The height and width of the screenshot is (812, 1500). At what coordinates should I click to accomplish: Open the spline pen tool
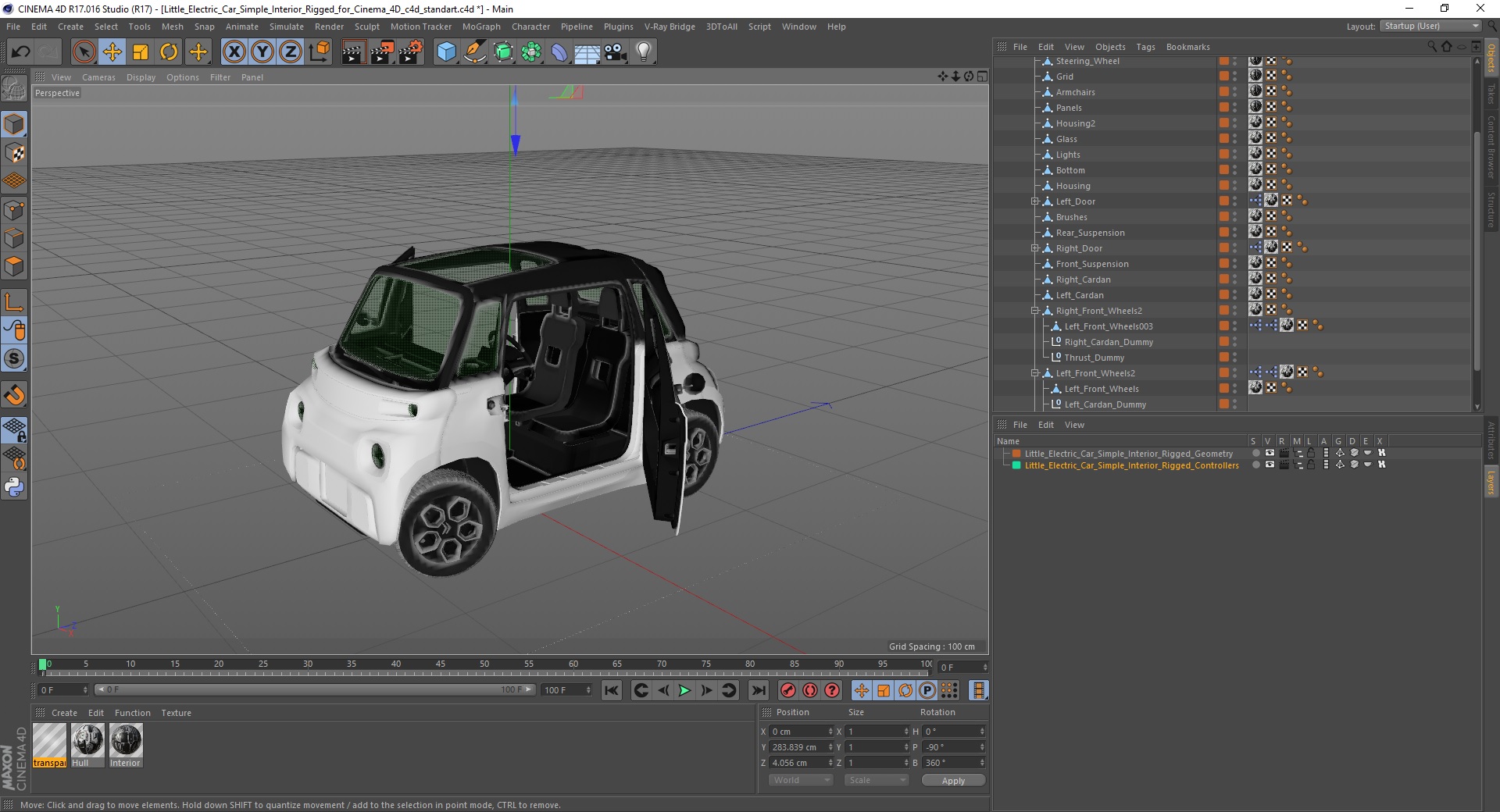[x=474, y=52]
